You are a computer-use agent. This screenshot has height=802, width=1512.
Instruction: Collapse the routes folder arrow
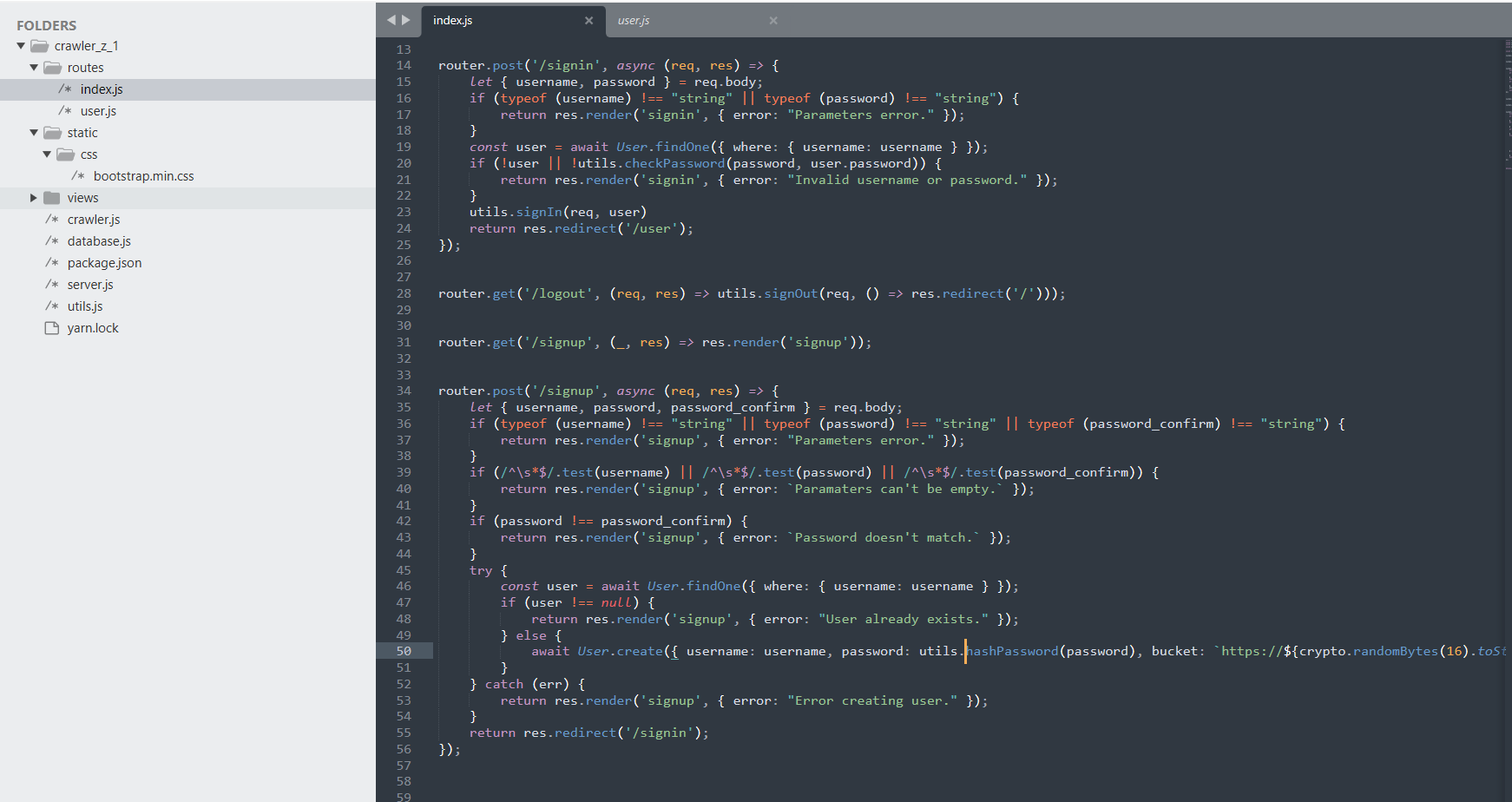click(34, 68)
